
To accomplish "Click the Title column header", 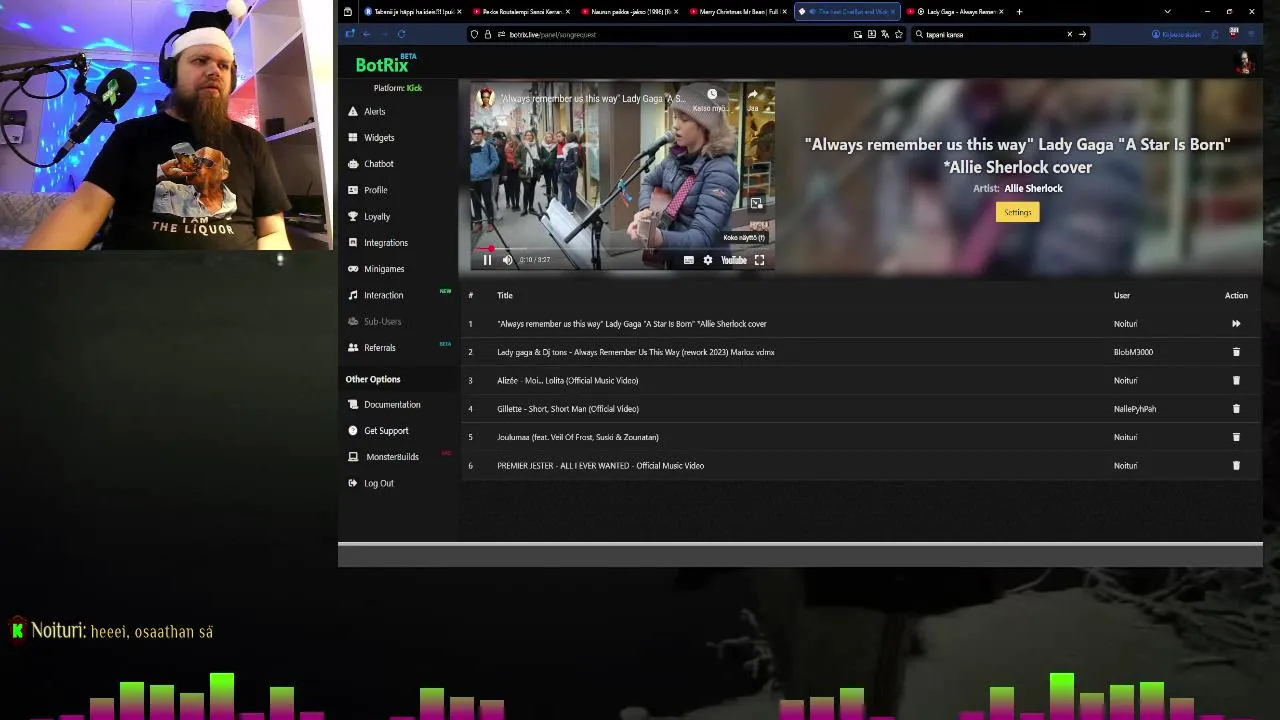I will coord(505,295).
